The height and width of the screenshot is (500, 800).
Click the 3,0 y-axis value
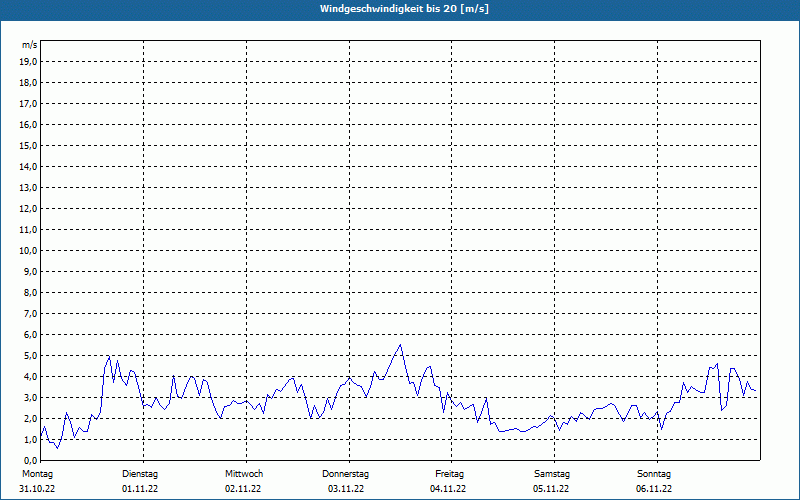[x=30, y=397]
